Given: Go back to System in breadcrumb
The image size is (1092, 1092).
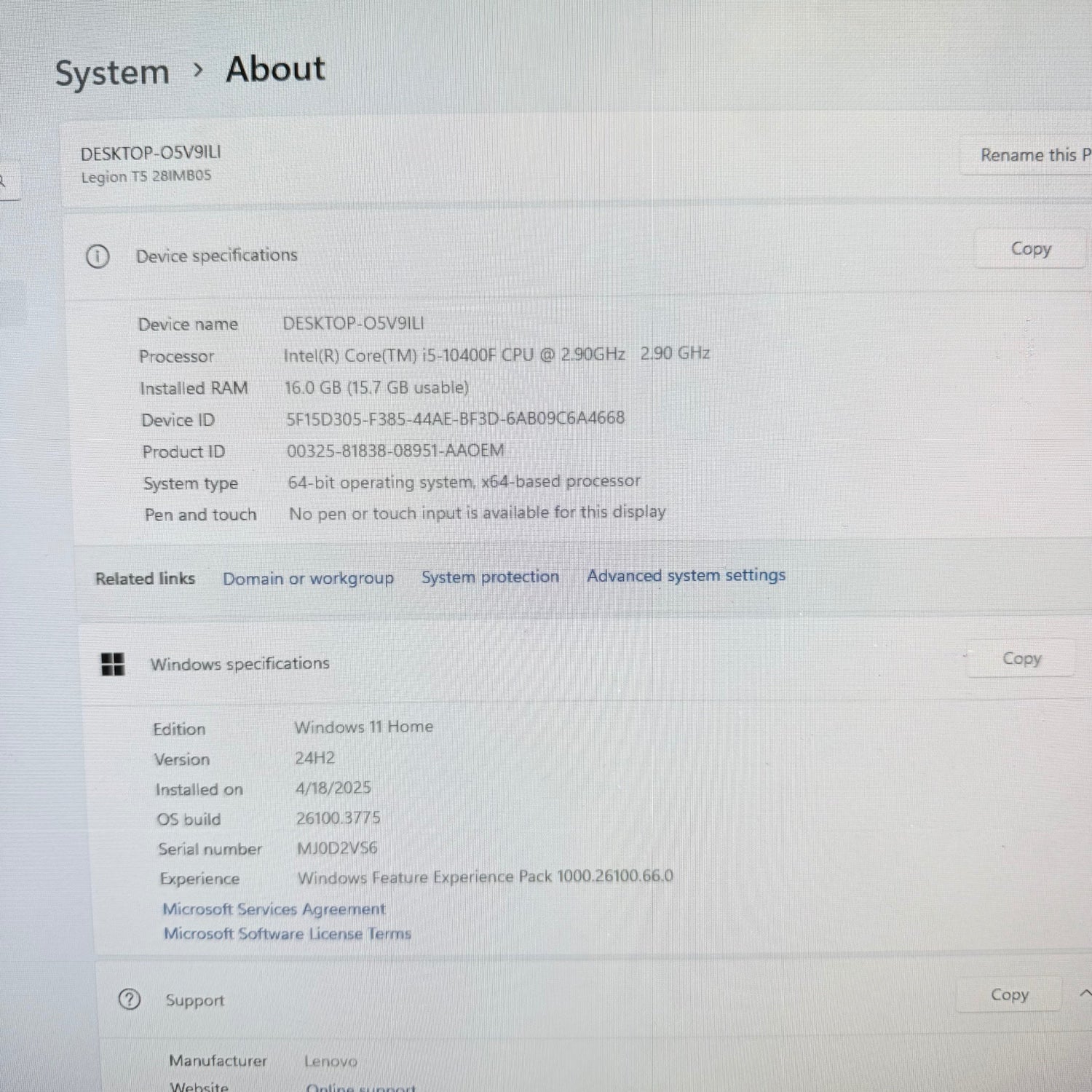Looking at the screenshot, I should click(x=112, y=73).
